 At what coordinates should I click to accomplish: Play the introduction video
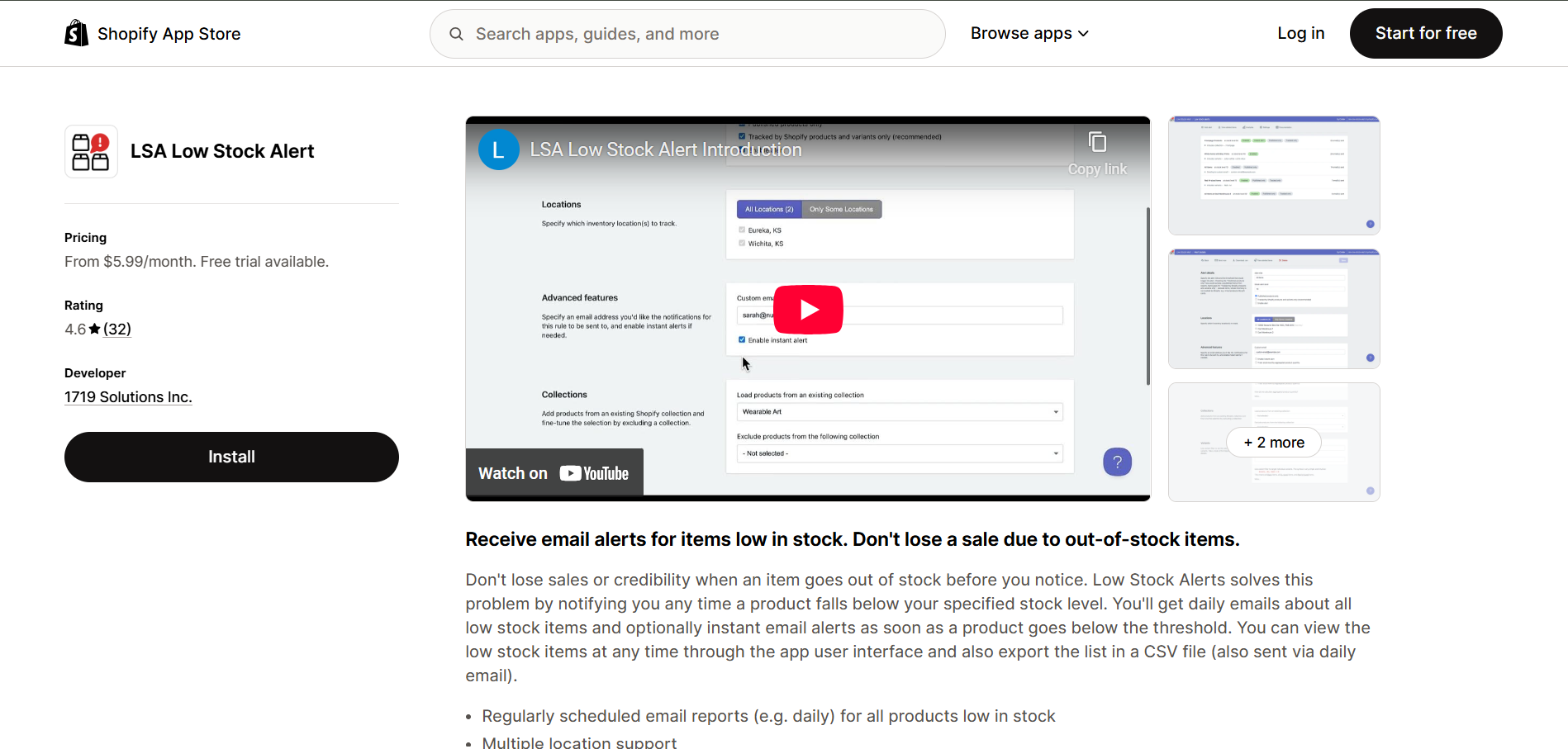click(808, 310)
